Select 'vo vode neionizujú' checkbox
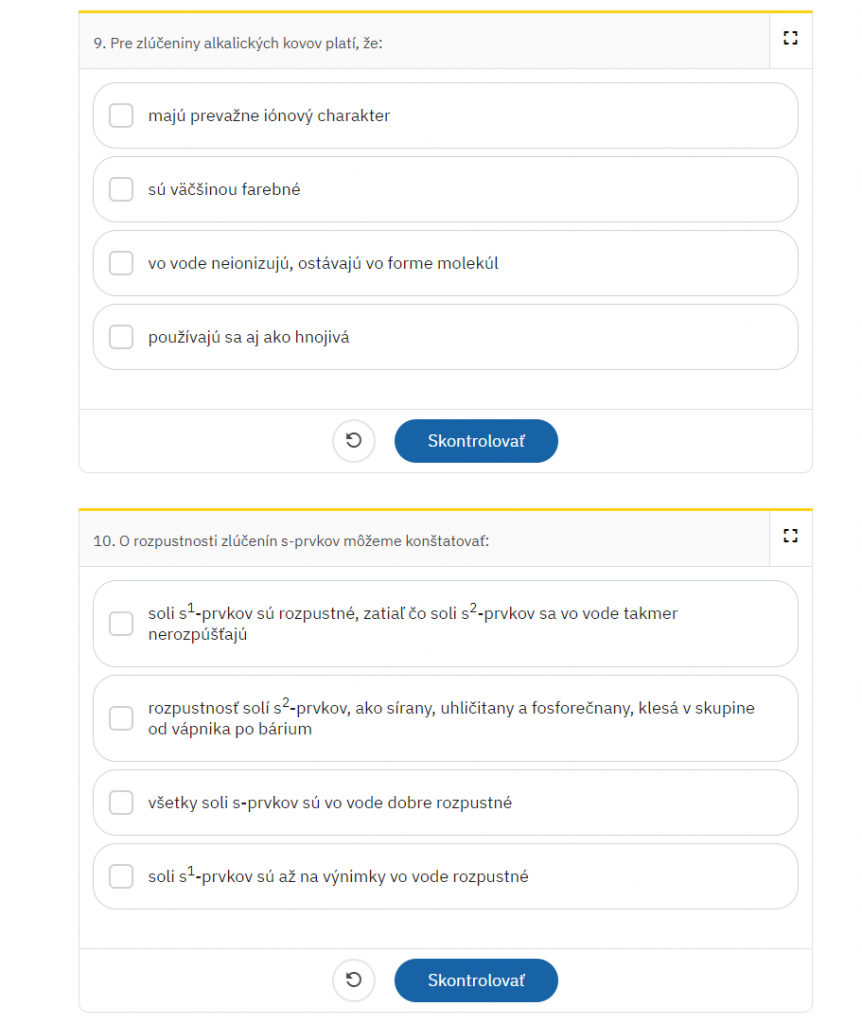This screenshot has height=1024, width=862. pyautogui.click(x=121, y=263)
